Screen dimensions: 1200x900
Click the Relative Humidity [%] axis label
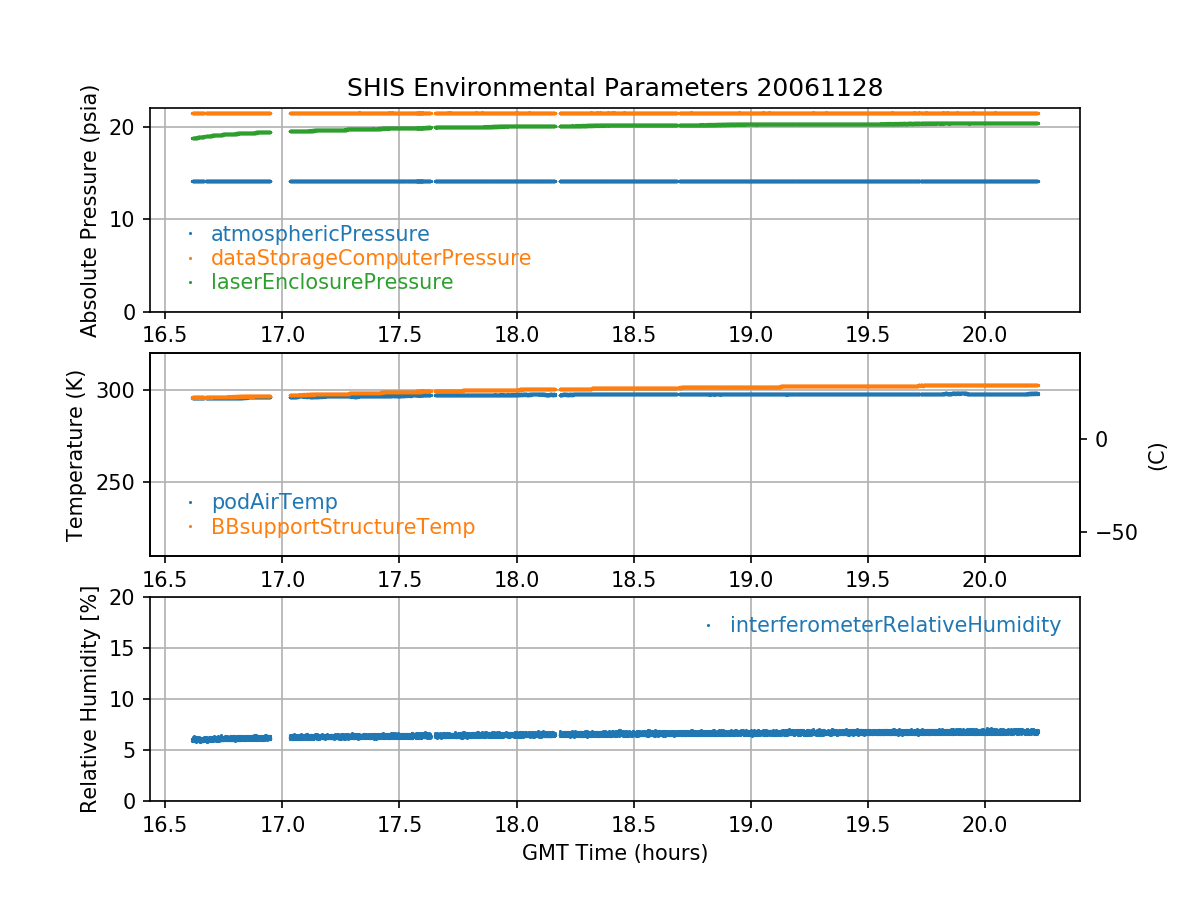(x=90, y=699)
